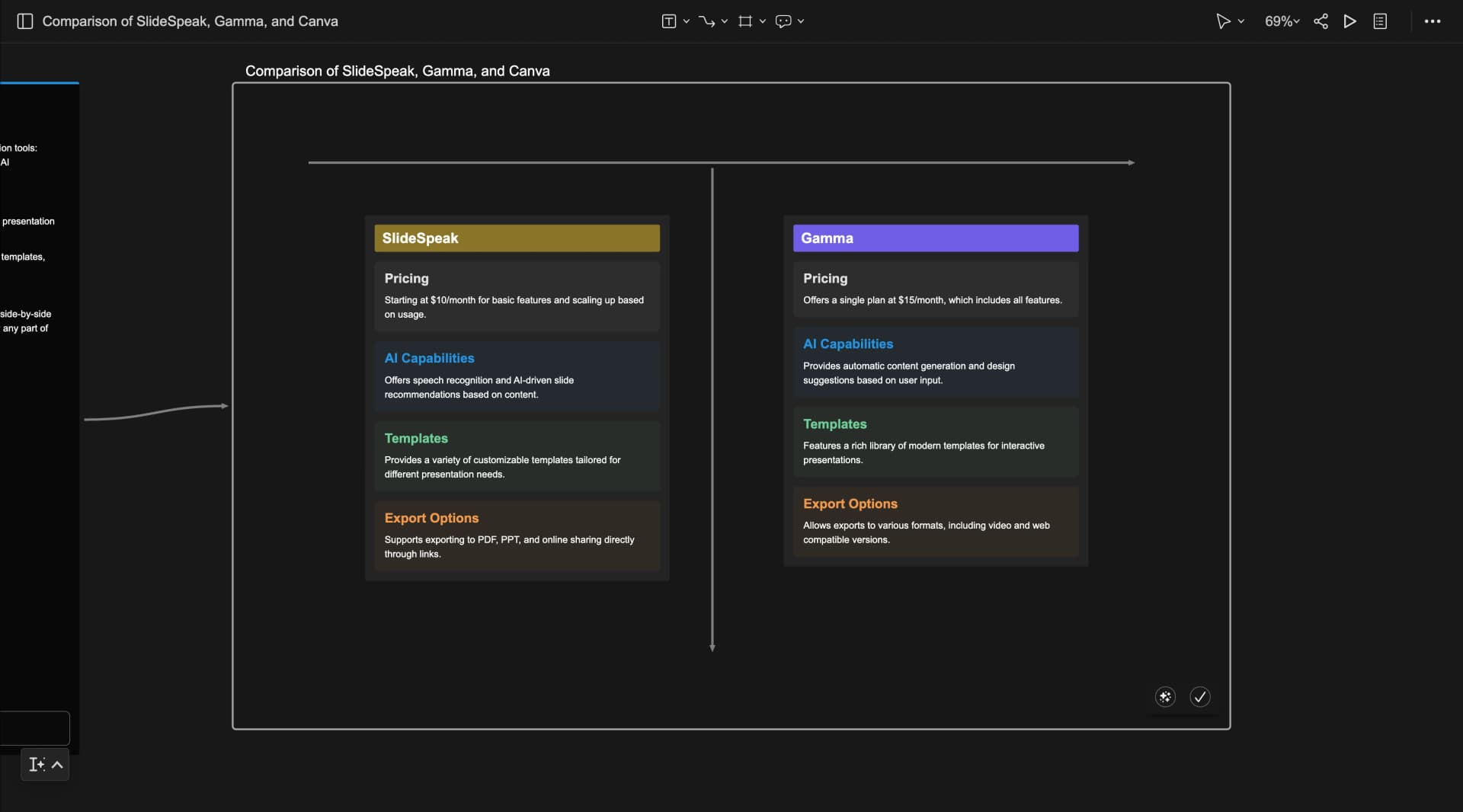
Task: Click the "Allows exports to various formats" text
Action: coord(927,532)
